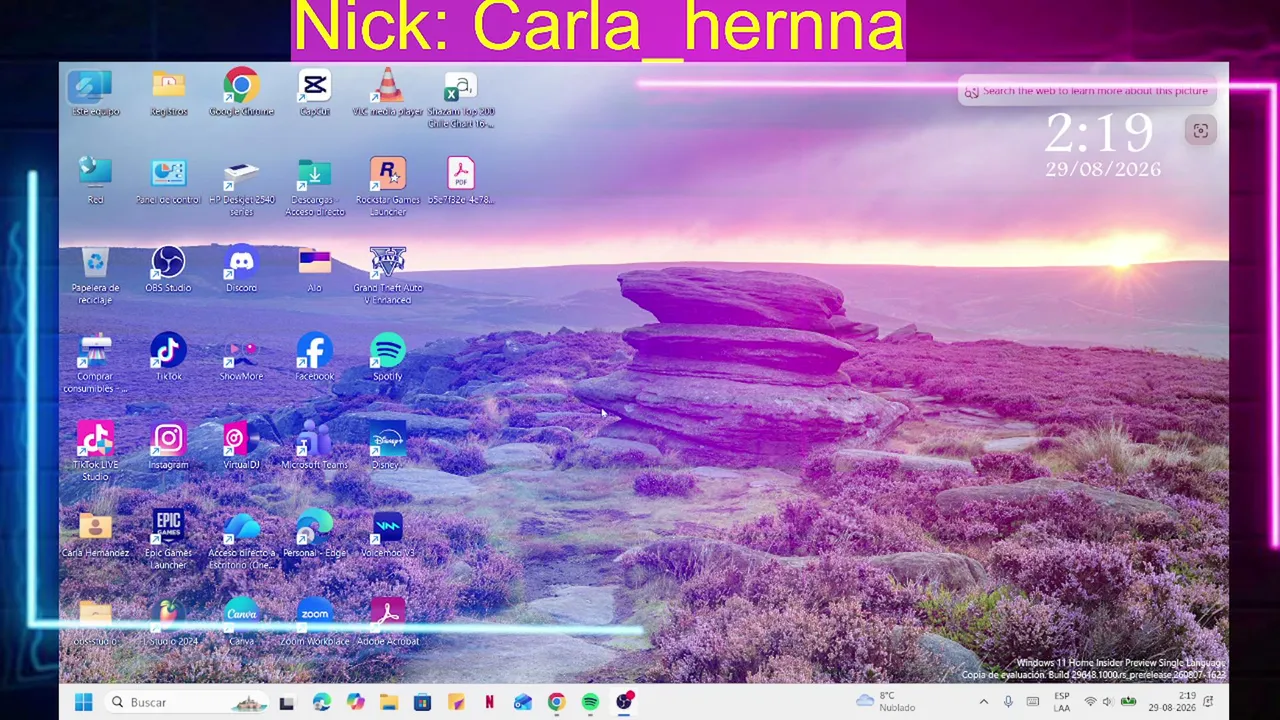The width and height of the screenshot is (1280, 720).
Task: Open the Panel de control icon
Action: (x=168, y=181)
